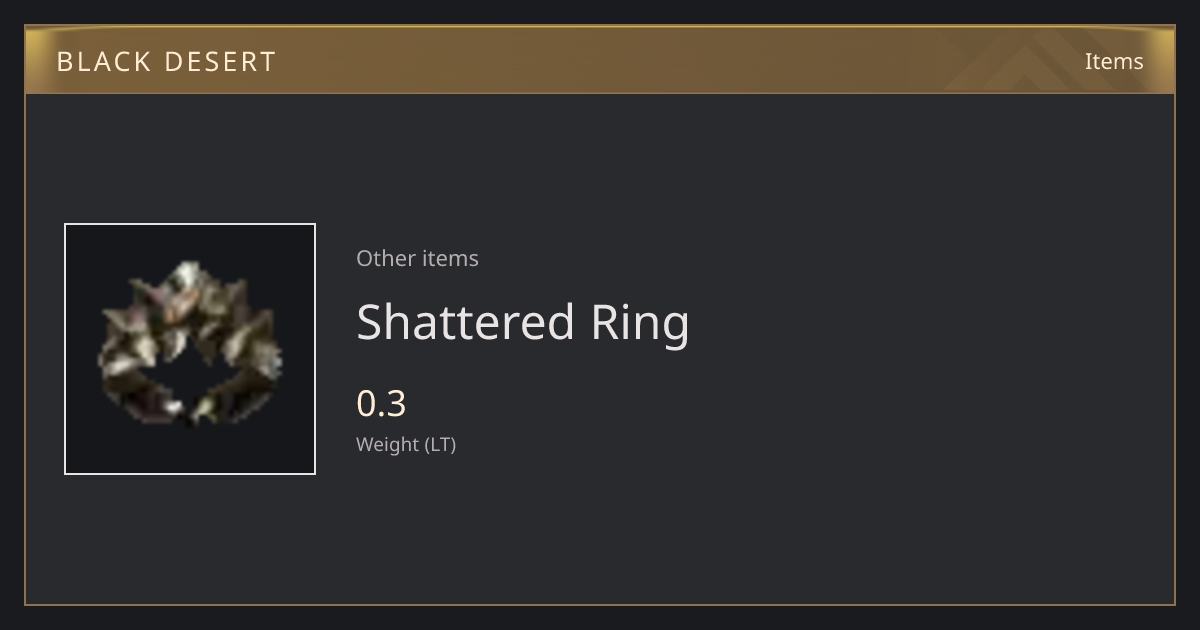The height and width of the screenshot is (630, 1200).
Task: Select the spiky ring artwork center hole
Action: click(x=191, y=377)
